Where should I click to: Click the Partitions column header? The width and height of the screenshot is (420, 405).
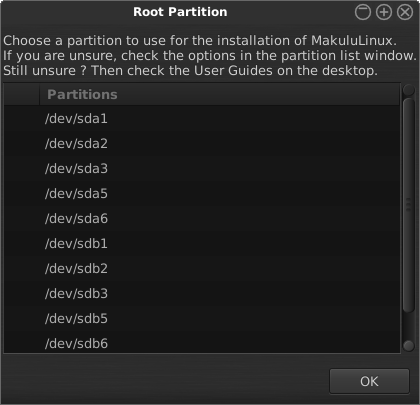(219, 95)
